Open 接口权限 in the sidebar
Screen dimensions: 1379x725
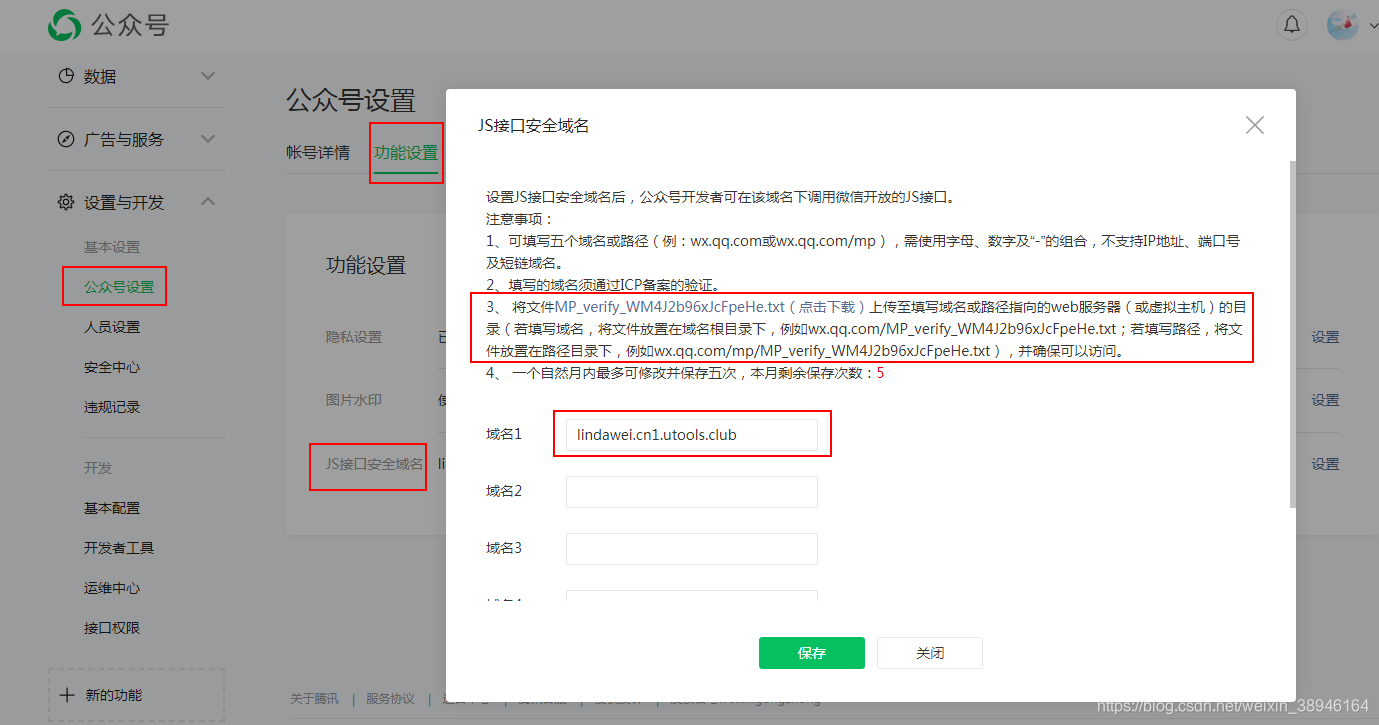(x=112, y=628)
